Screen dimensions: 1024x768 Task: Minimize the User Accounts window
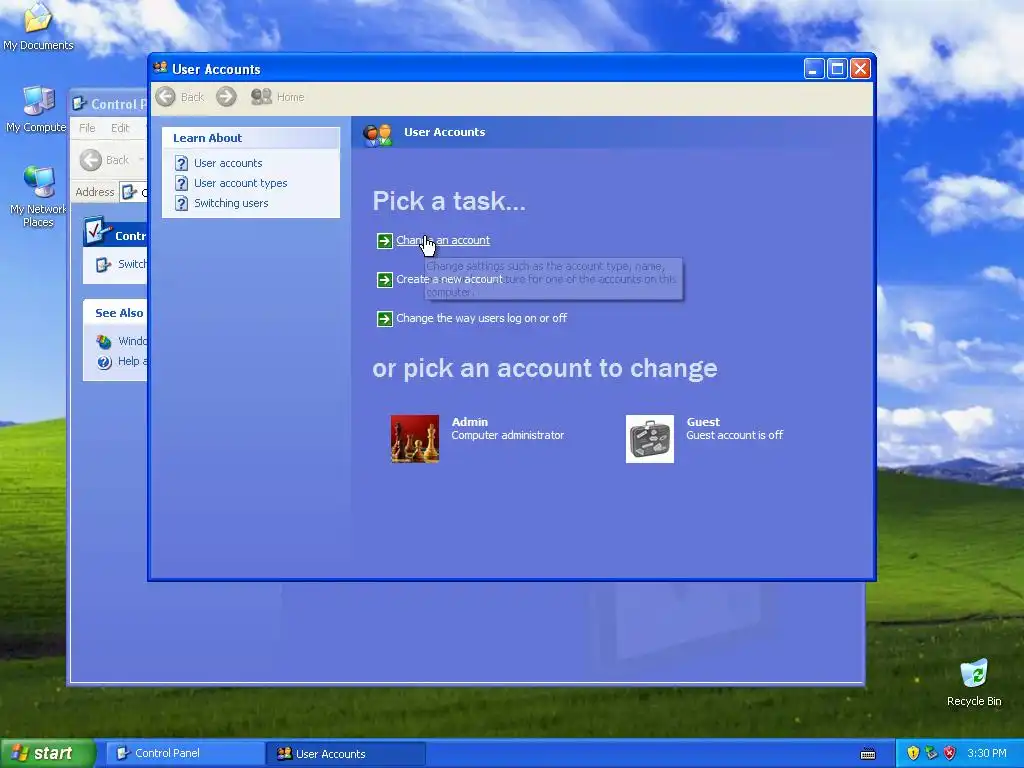click(814, 69)
